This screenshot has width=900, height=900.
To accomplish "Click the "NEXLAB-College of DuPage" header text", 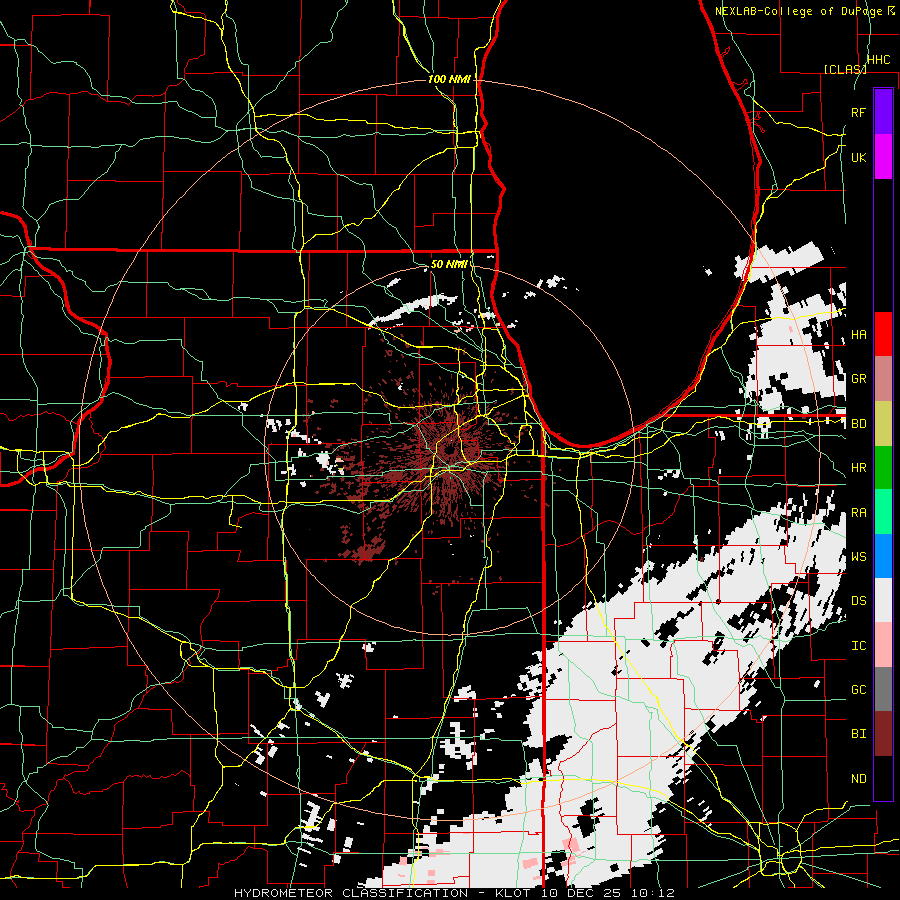I will [x=798, y=11].
